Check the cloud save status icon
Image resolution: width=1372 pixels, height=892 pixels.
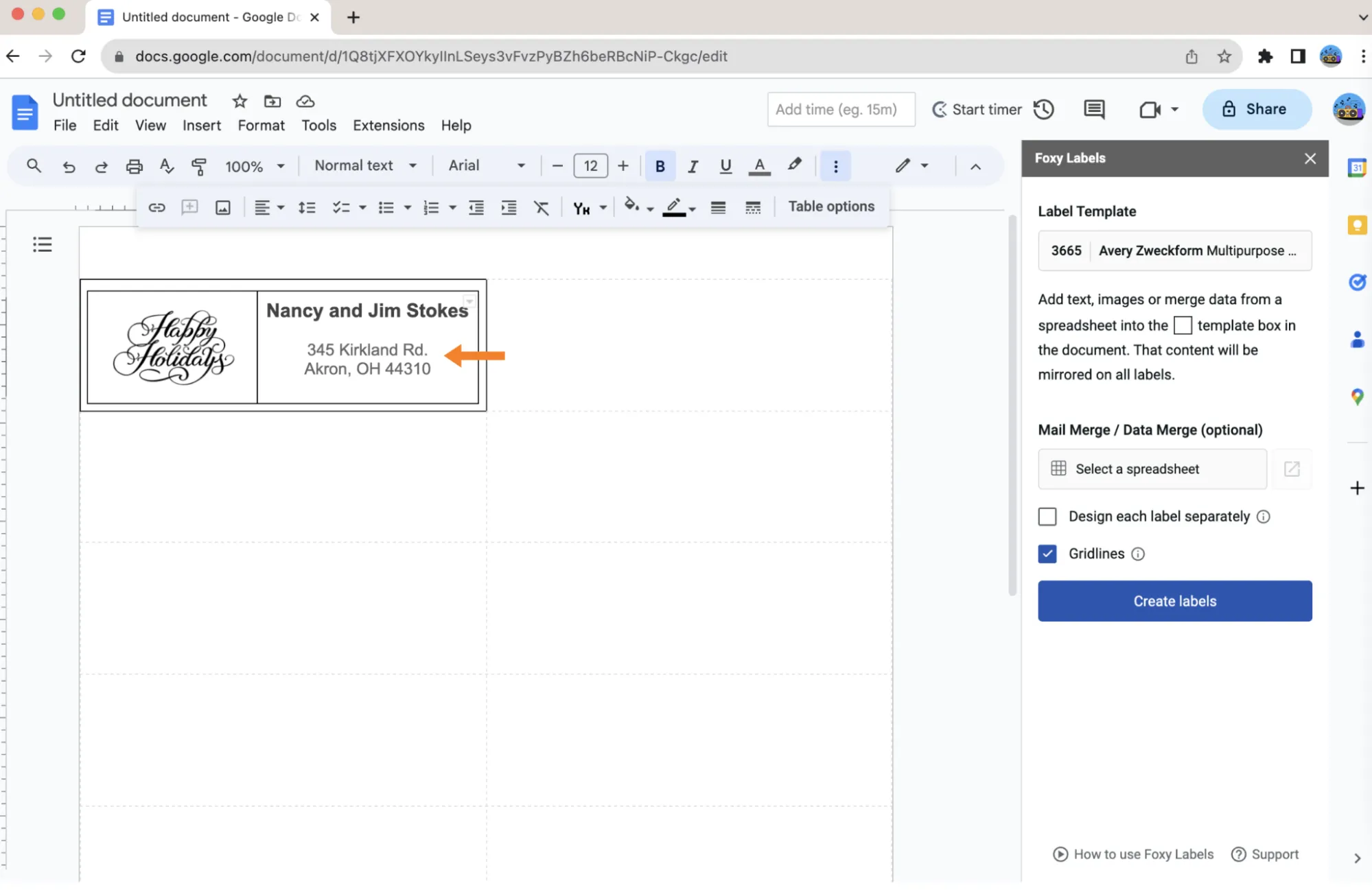point(305,102)
